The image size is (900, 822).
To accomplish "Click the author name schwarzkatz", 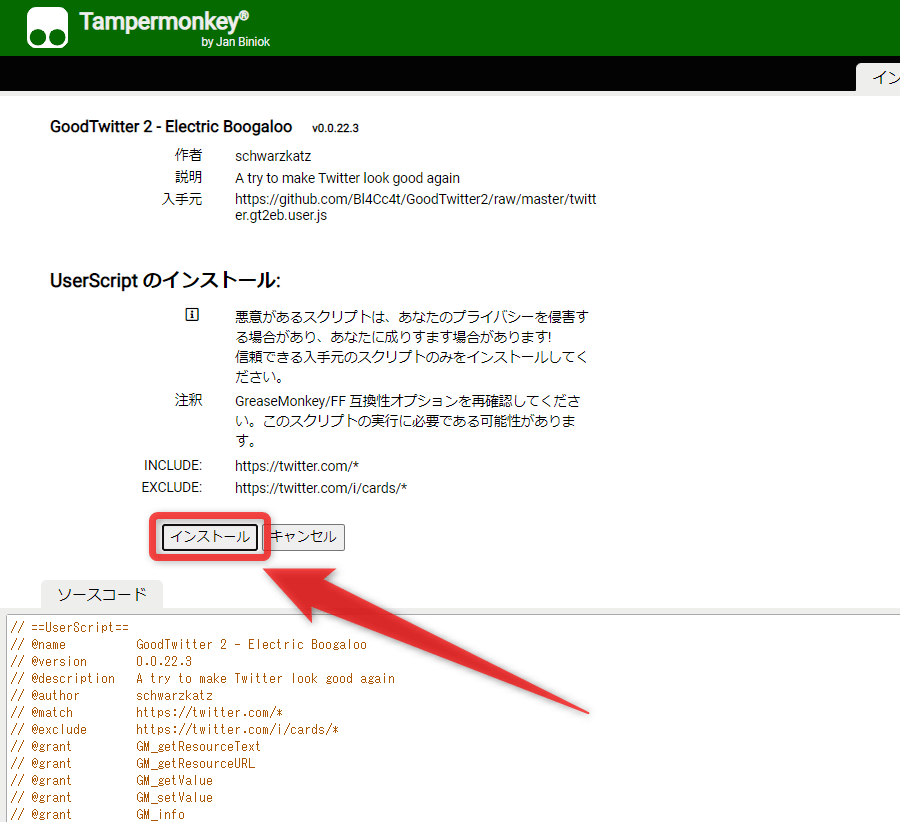I will pos(273,156).
